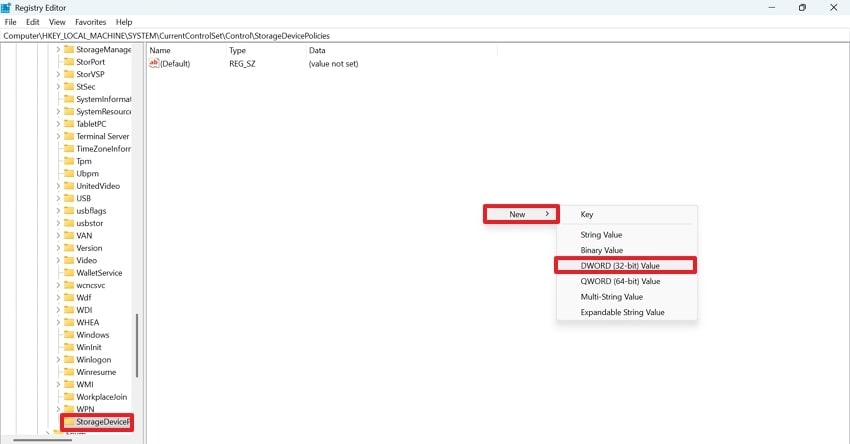
Task: Open the Help menu
Action: (x=124, y=22)
